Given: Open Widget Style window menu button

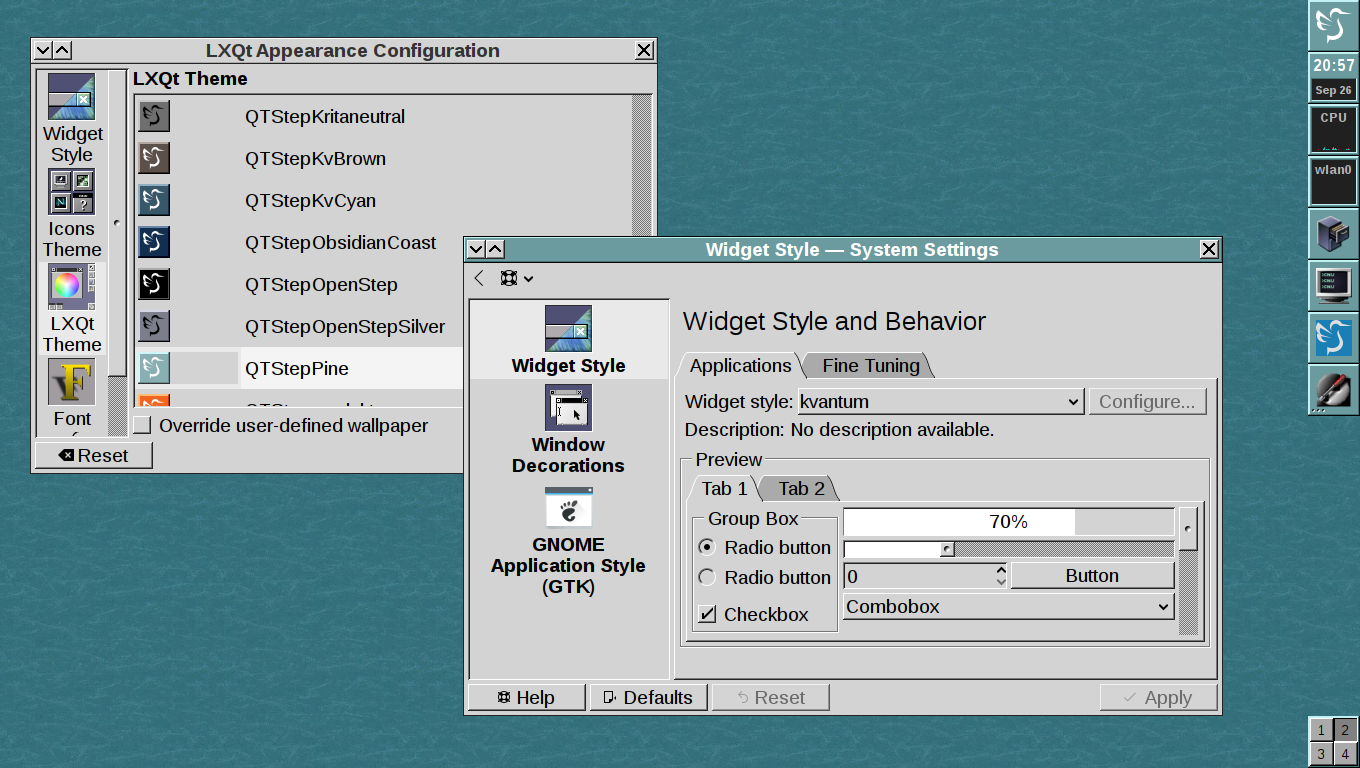Looking at the screenshot, I should (476, 249).
